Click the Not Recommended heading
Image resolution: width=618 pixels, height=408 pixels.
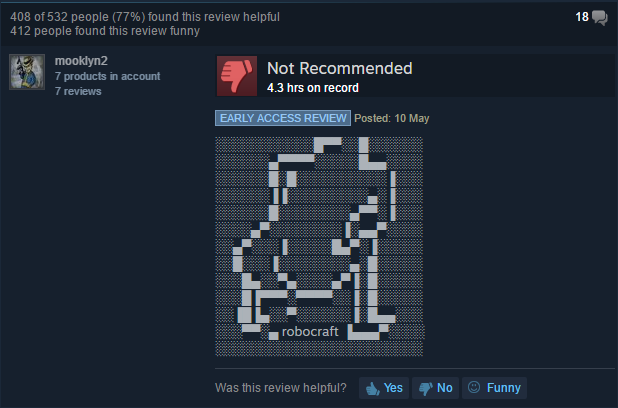coord(340,68)
